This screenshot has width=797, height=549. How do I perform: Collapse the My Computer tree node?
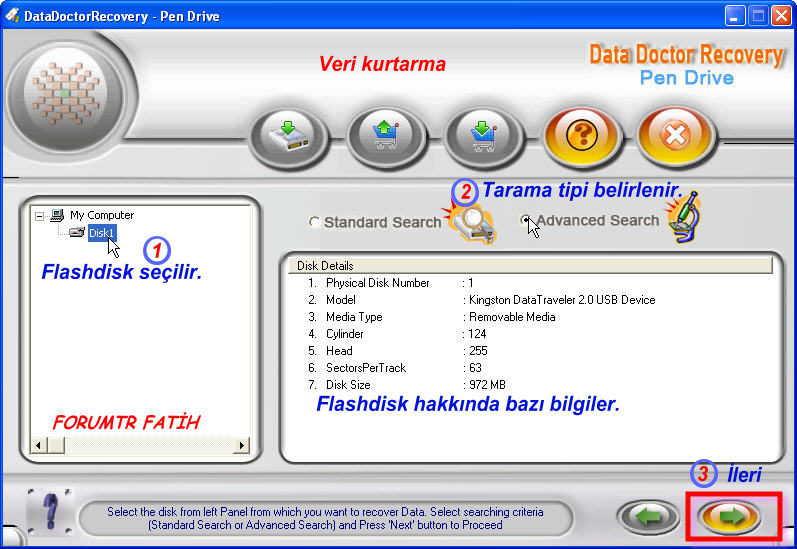click(39, 216)
